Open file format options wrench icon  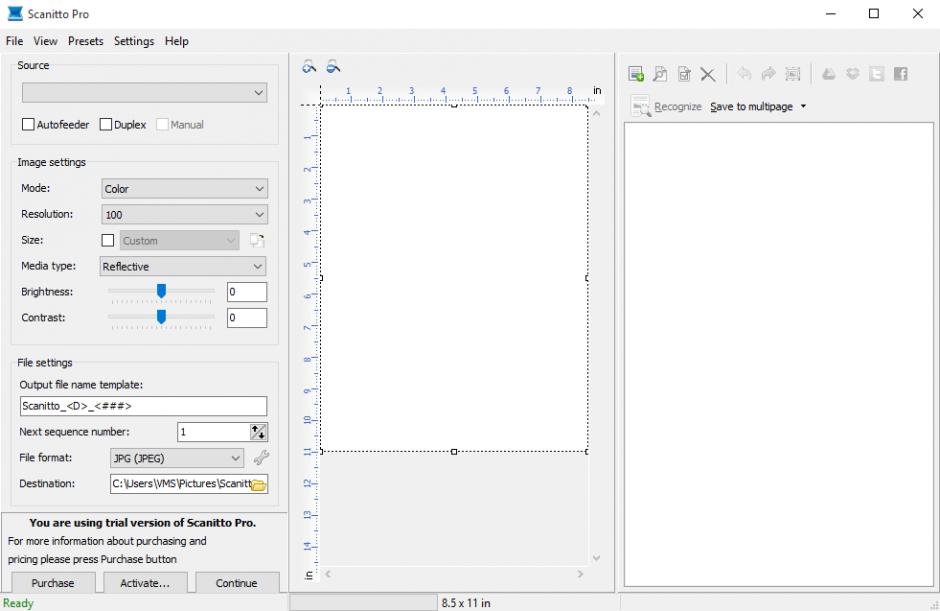[261, 458]
